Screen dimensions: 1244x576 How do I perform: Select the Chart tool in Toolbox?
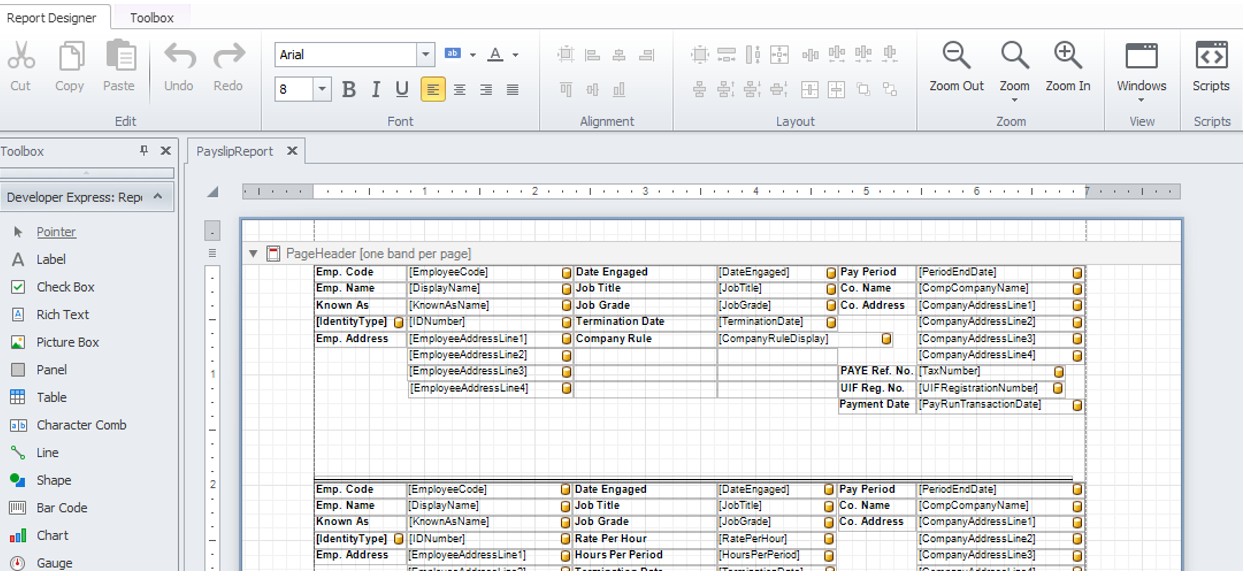[x=52, y=536]
